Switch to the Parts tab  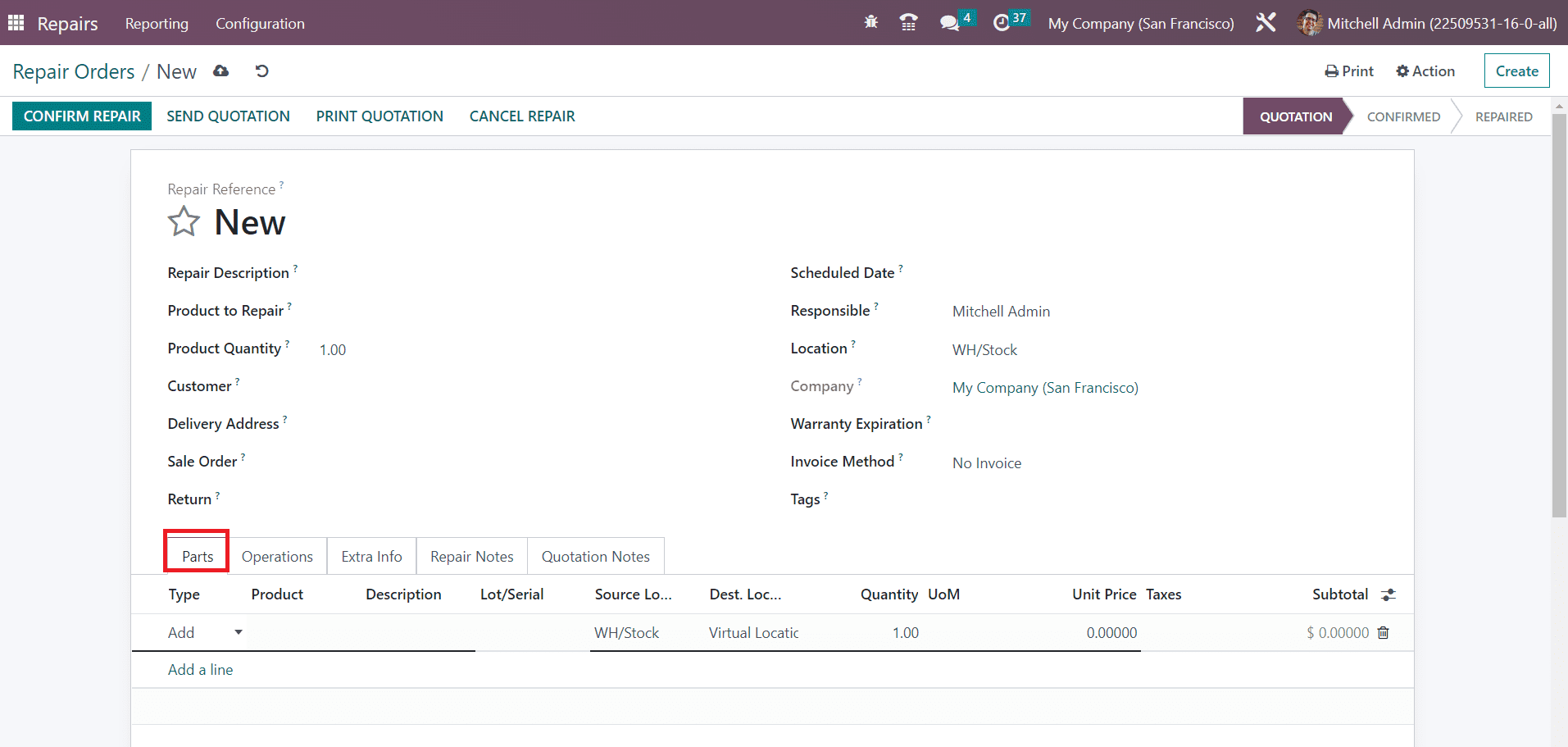[198, 556]
